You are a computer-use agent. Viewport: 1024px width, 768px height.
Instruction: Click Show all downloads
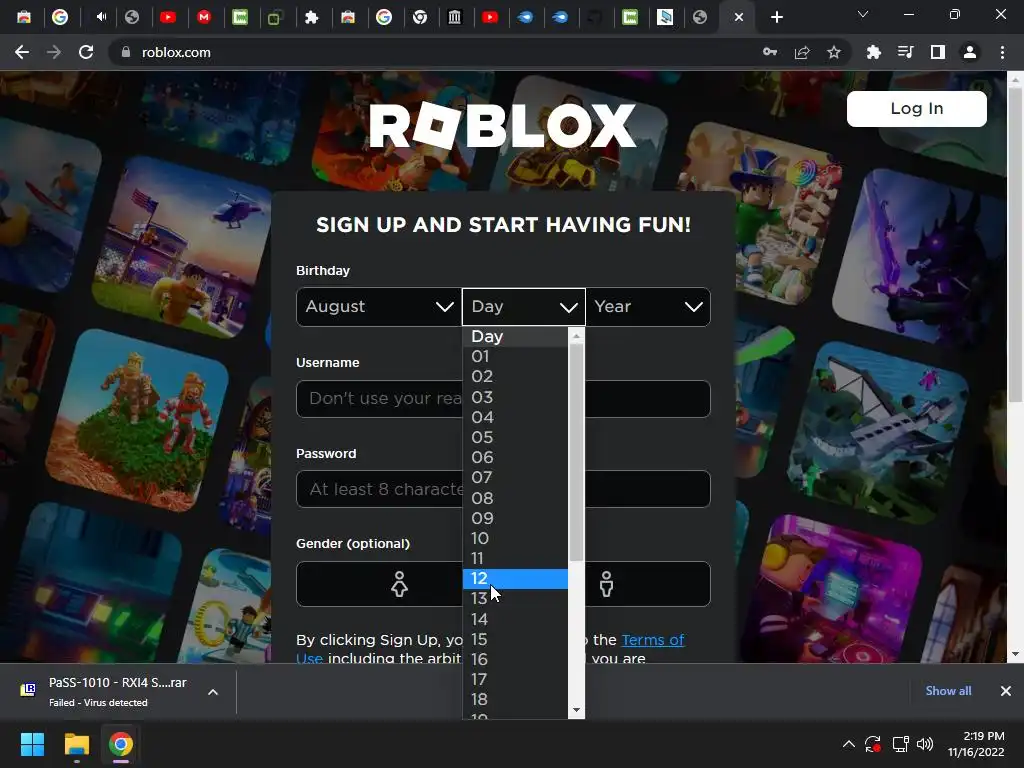click(948, 691)
